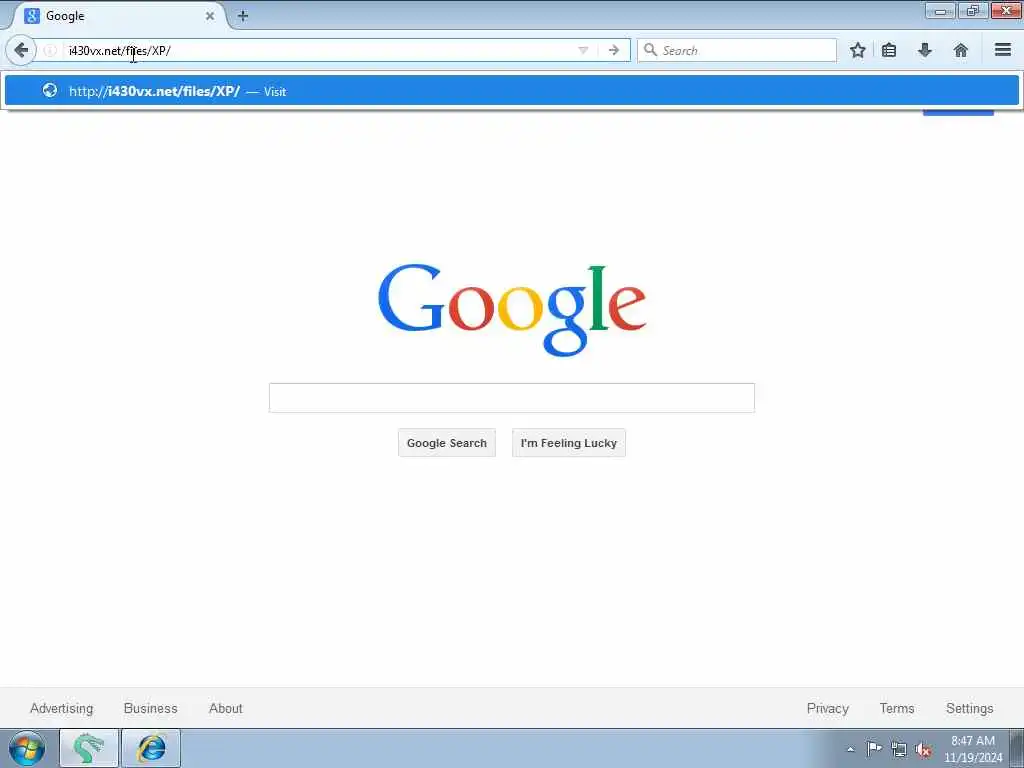Click the magnifier icon in the search box
Screen dimensions: 1024x768
point(650,50)
